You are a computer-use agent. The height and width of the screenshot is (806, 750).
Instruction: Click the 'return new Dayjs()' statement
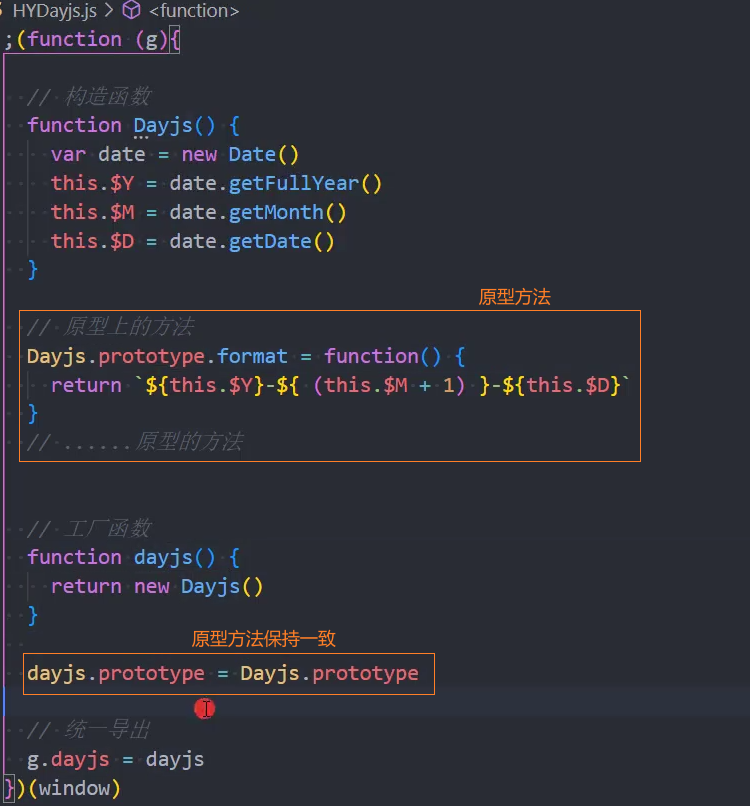[157, 586]
